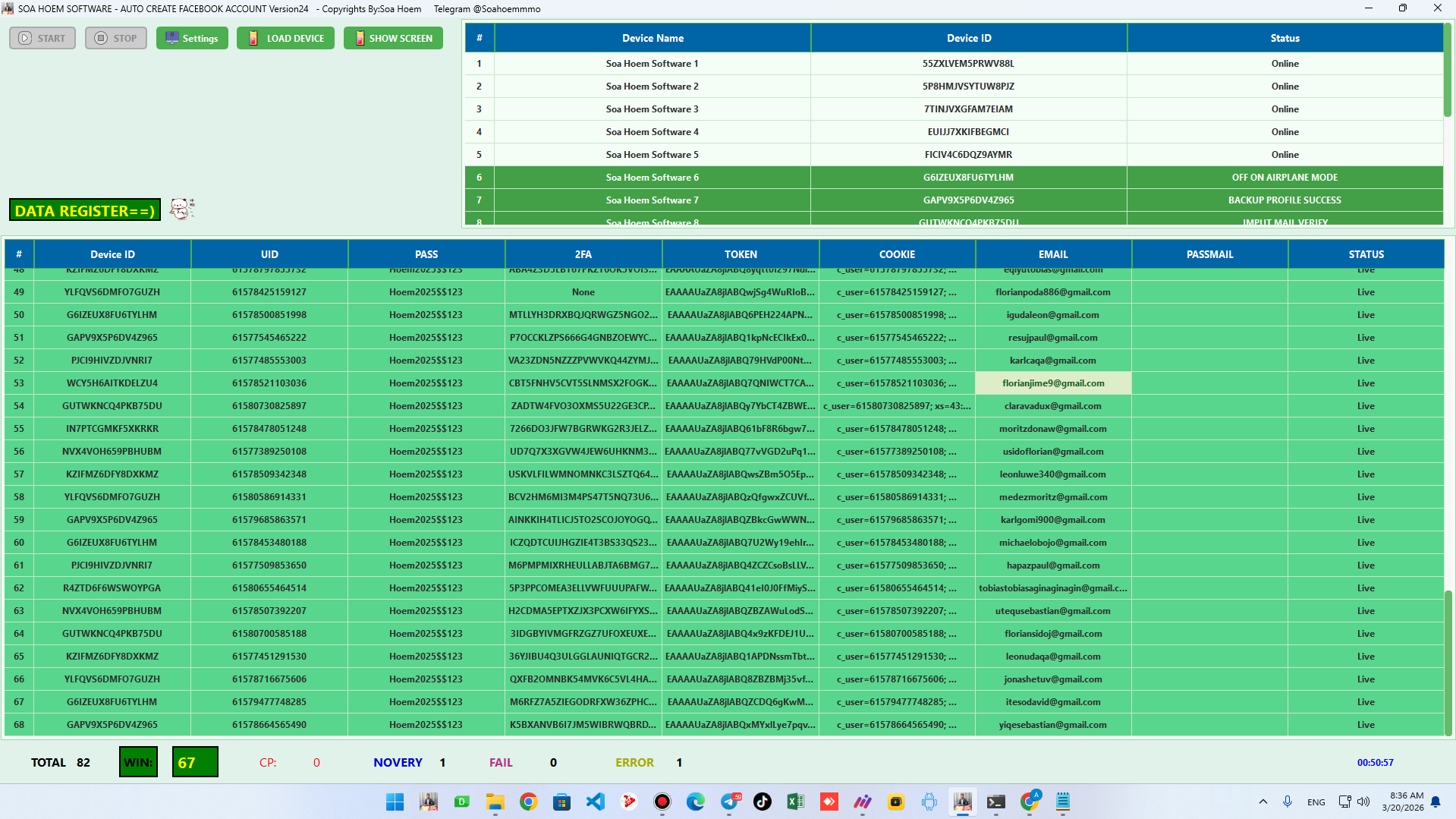Open File Explorer from taskbar
The height and width of the screenshot is (819, 1456).
coord(495,802)
